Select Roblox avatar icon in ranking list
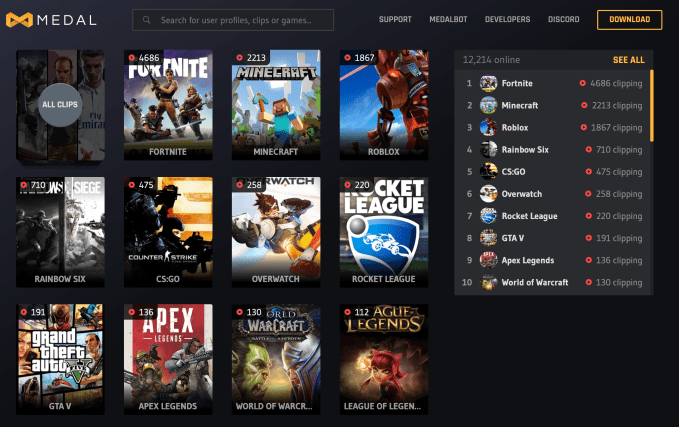The image size is (679, 427). click(488, 127)
